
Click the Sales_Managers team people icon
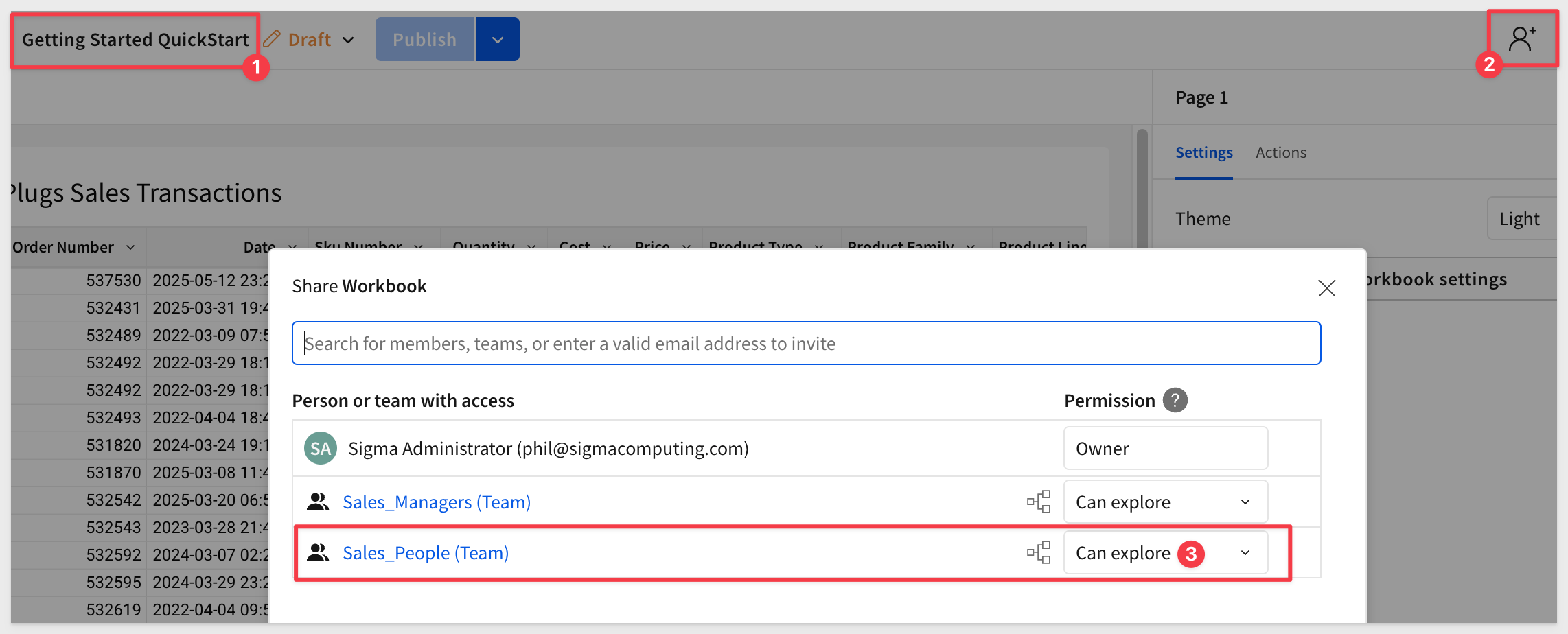pos(317,502)
